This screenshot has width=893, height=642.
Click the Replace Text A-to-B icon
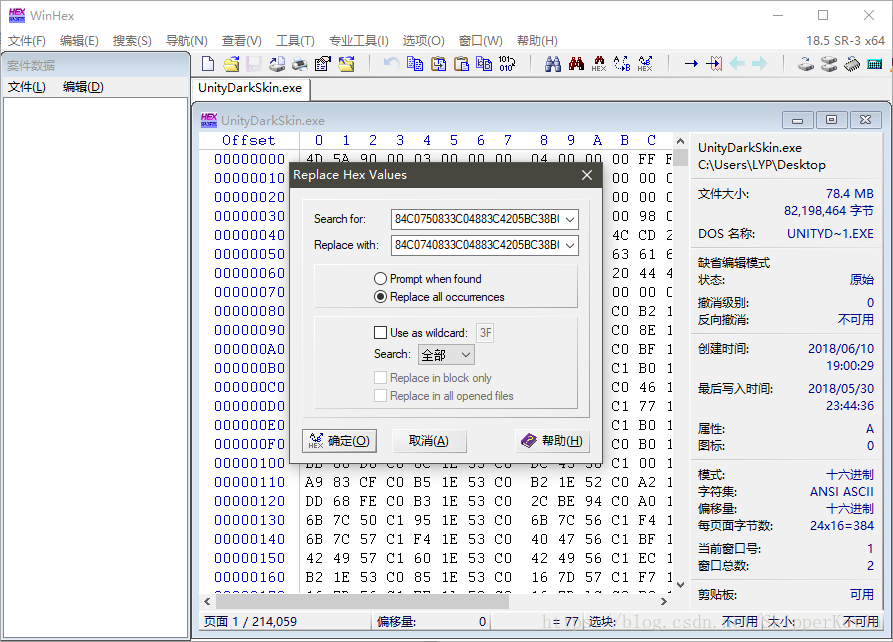pyautogui.click(x=622, y=63)
